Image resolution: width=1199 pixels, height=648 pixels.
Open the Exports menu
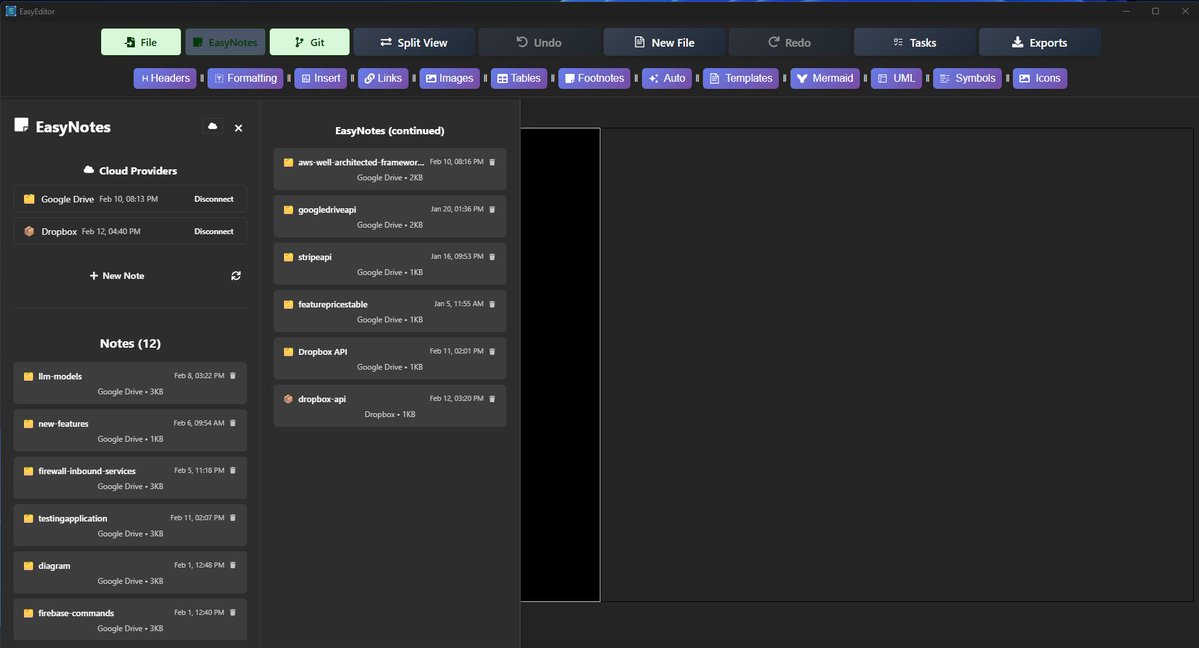1039,42
